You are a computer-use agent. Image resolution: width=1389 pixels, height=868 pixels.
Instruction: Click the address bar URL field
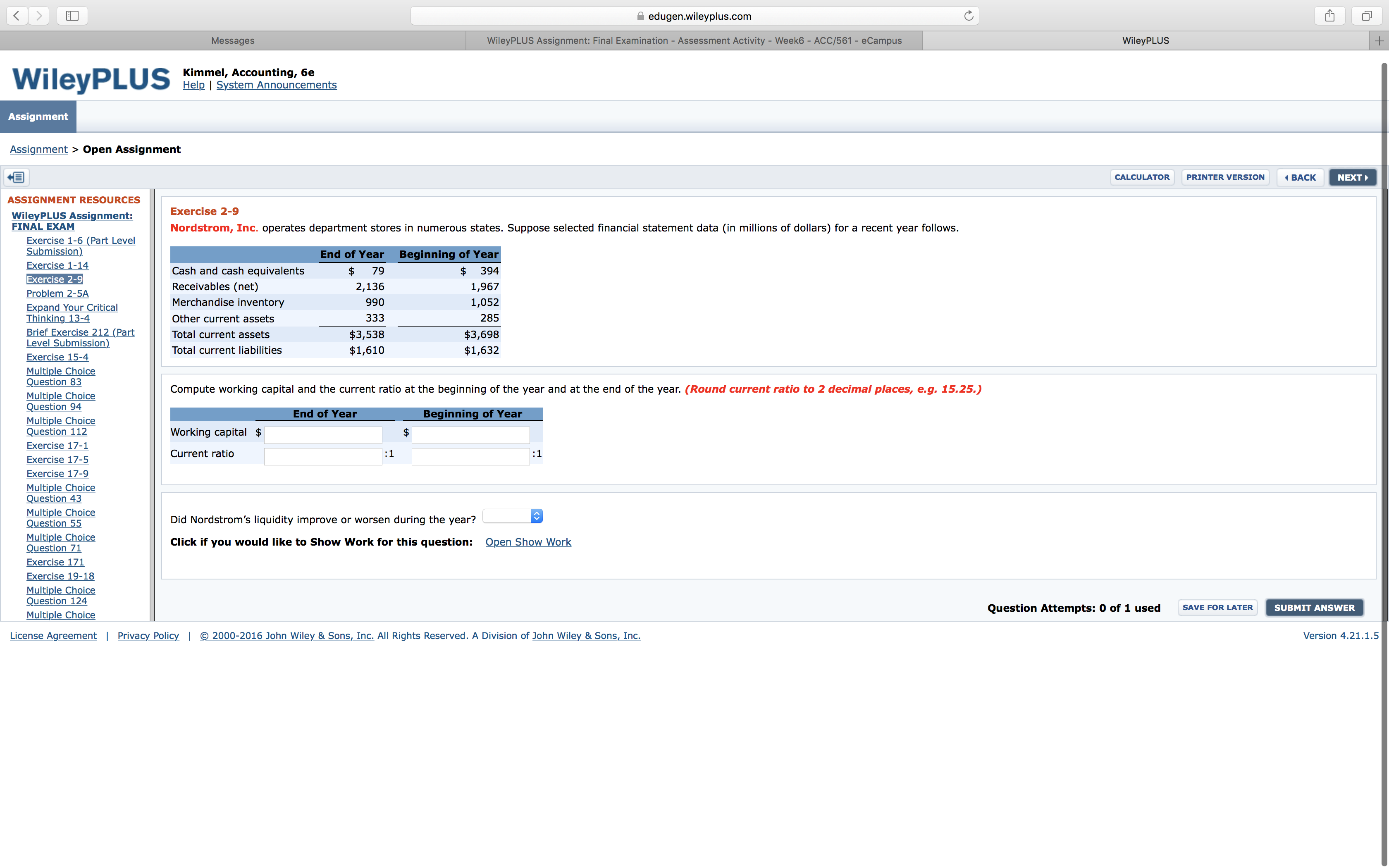pos(694,16)
